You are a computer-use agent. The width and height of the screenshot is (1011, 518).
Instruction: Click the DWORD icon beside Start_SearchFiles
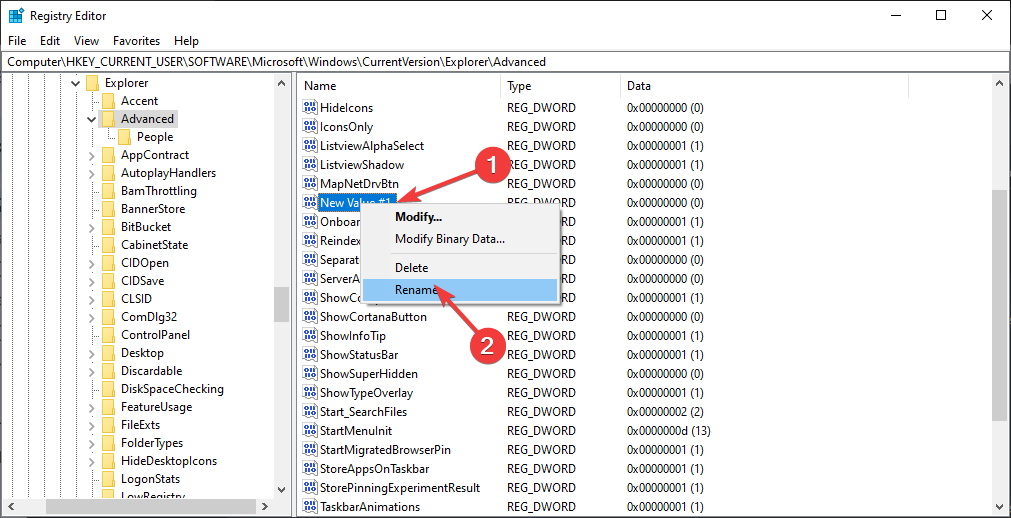309,412
